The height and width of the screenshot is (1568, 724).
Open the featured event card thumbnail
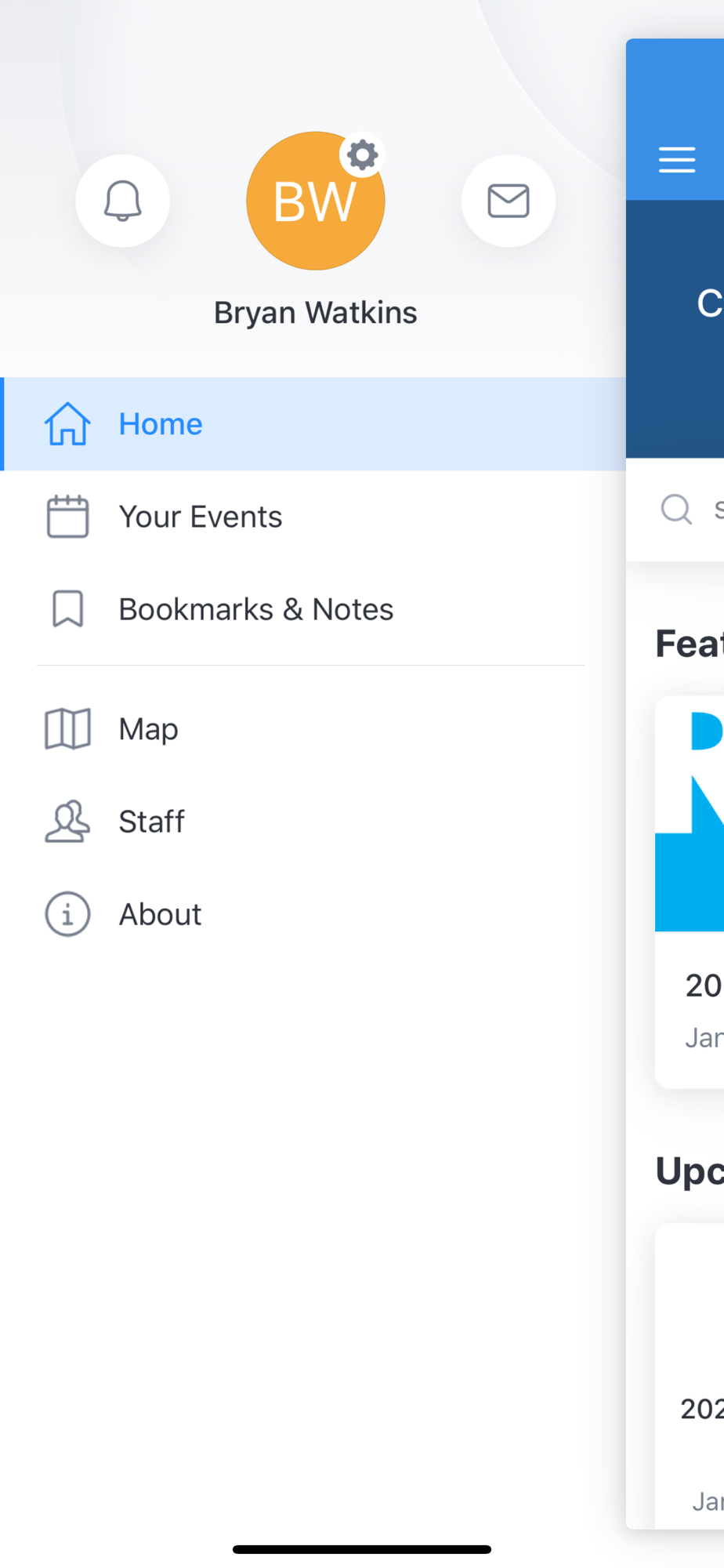click(690, 815)
